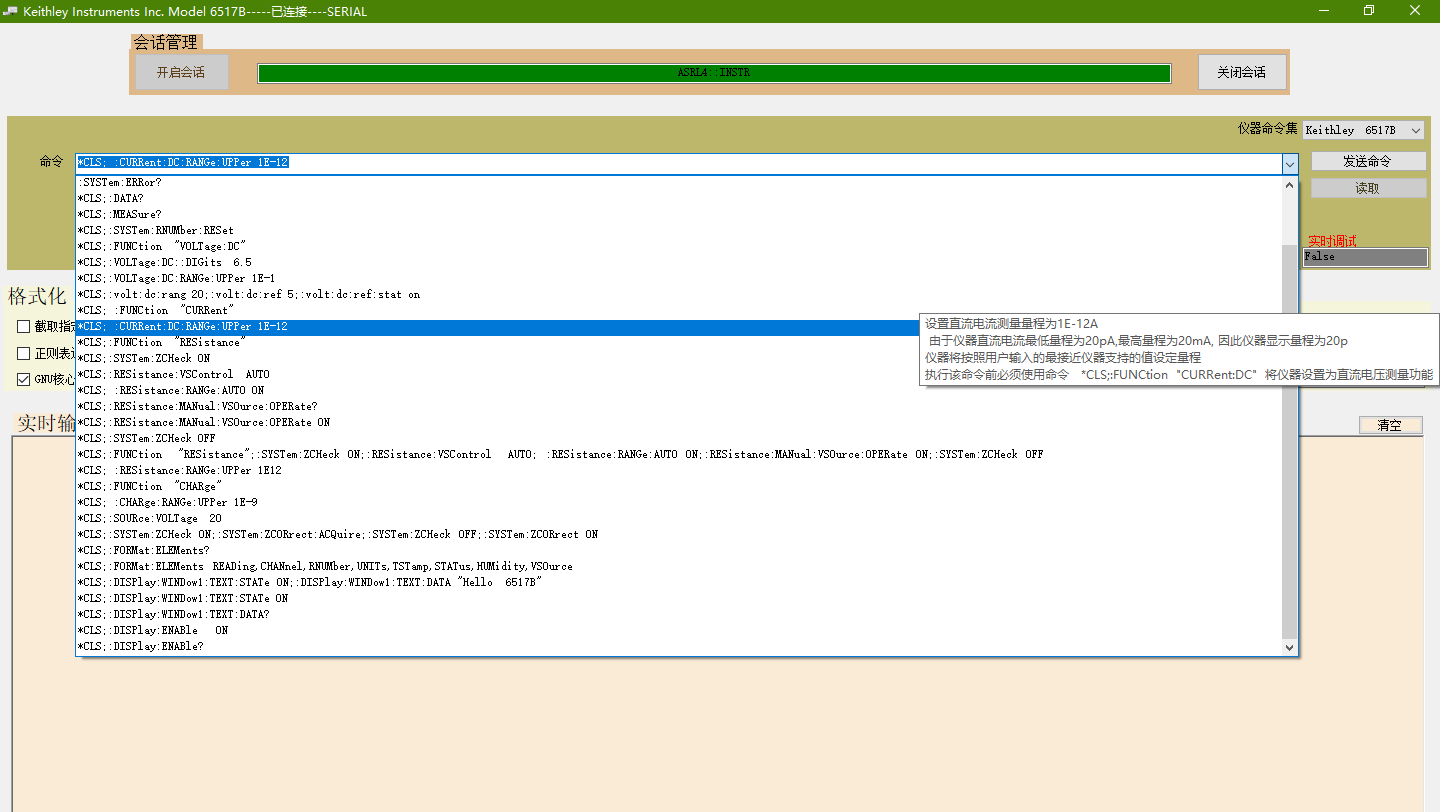
Task: Select *CLS;:DISPlay:WINDow1:TEXT:STATe ON row
Action: coord(679,598)
